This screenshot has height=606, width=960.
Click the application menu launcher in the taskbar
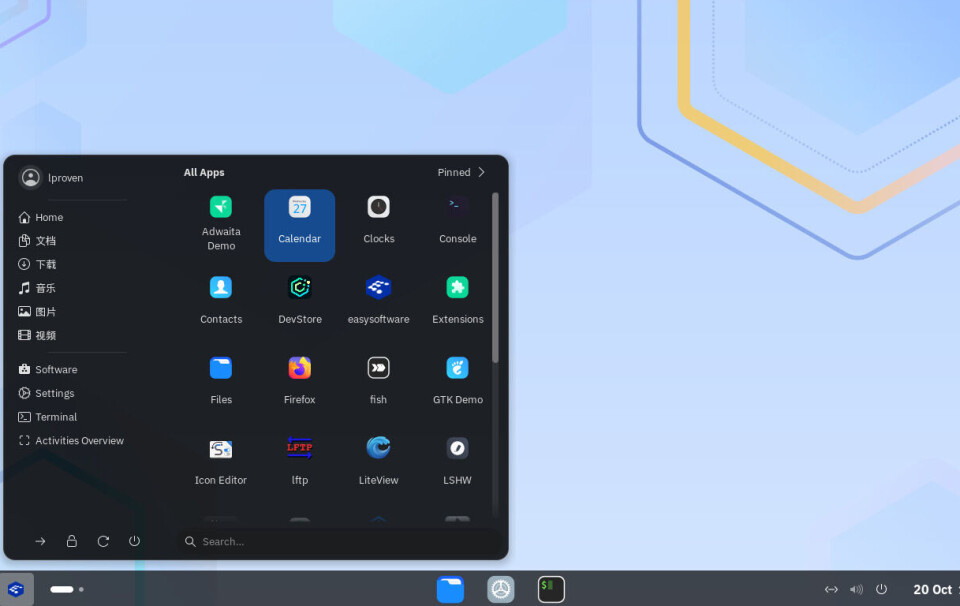[x=17, y=589]
